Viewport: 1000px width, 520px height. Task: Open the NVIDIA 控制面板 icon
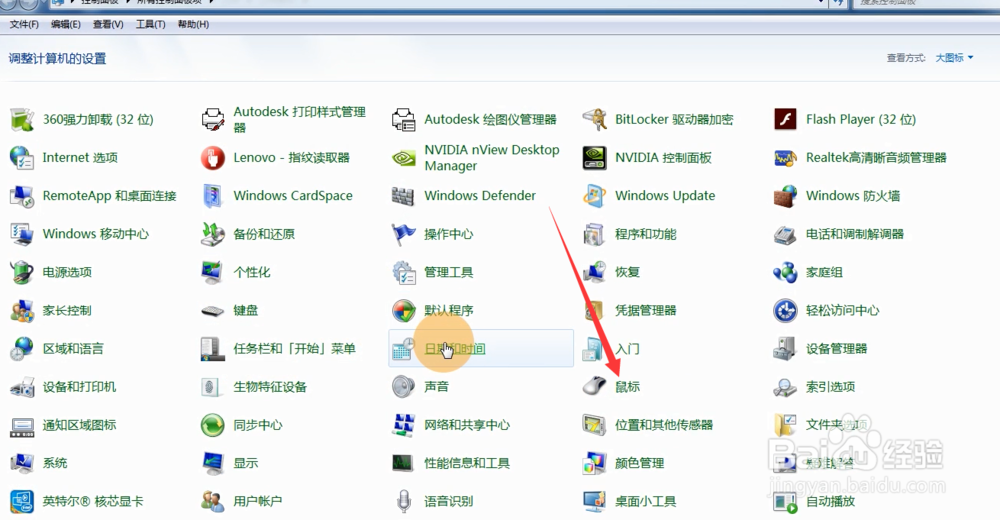coord(594,158)
